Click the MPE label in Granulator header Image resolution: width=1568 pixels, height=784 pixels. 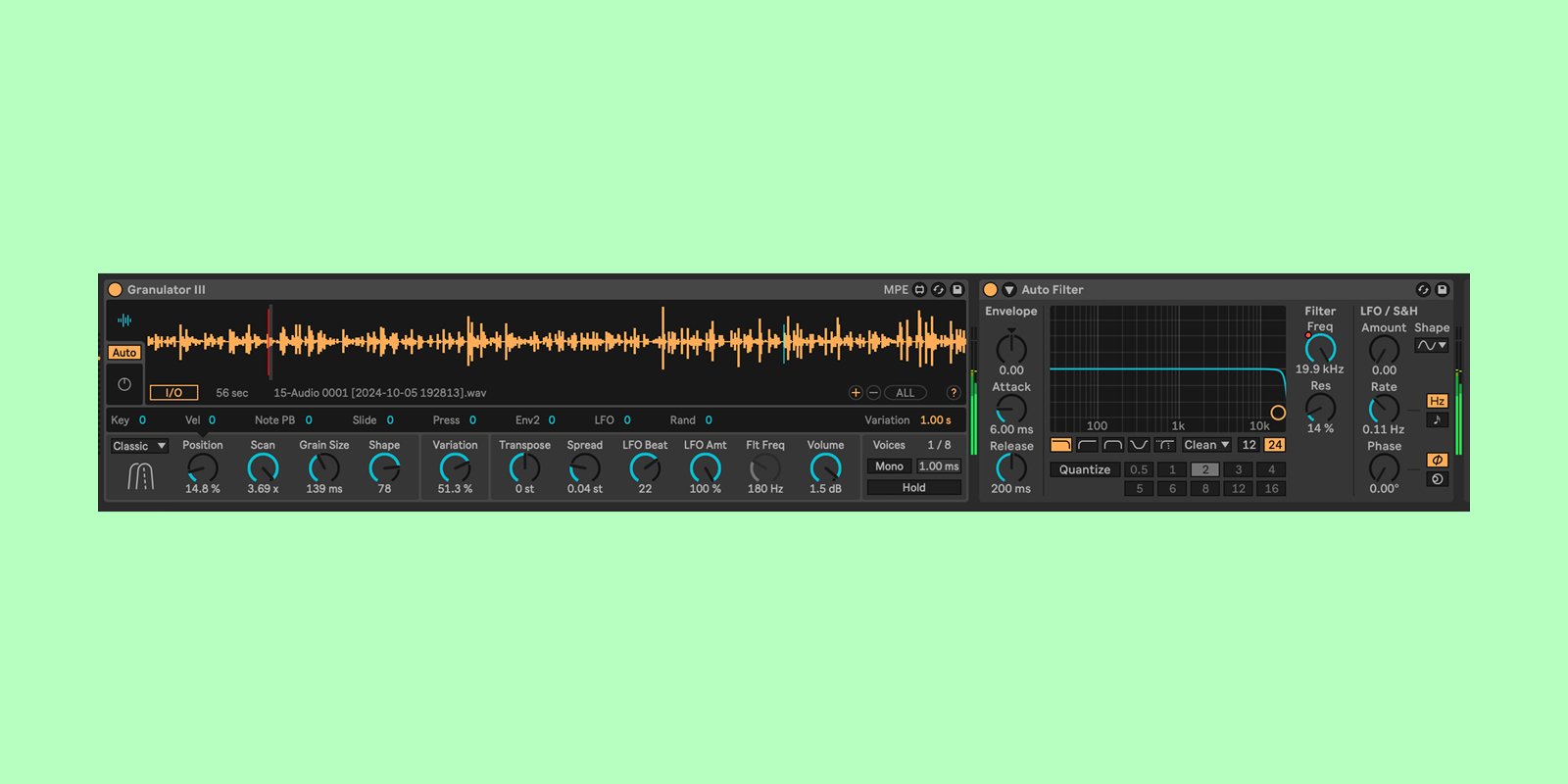(x=896, y=289)
